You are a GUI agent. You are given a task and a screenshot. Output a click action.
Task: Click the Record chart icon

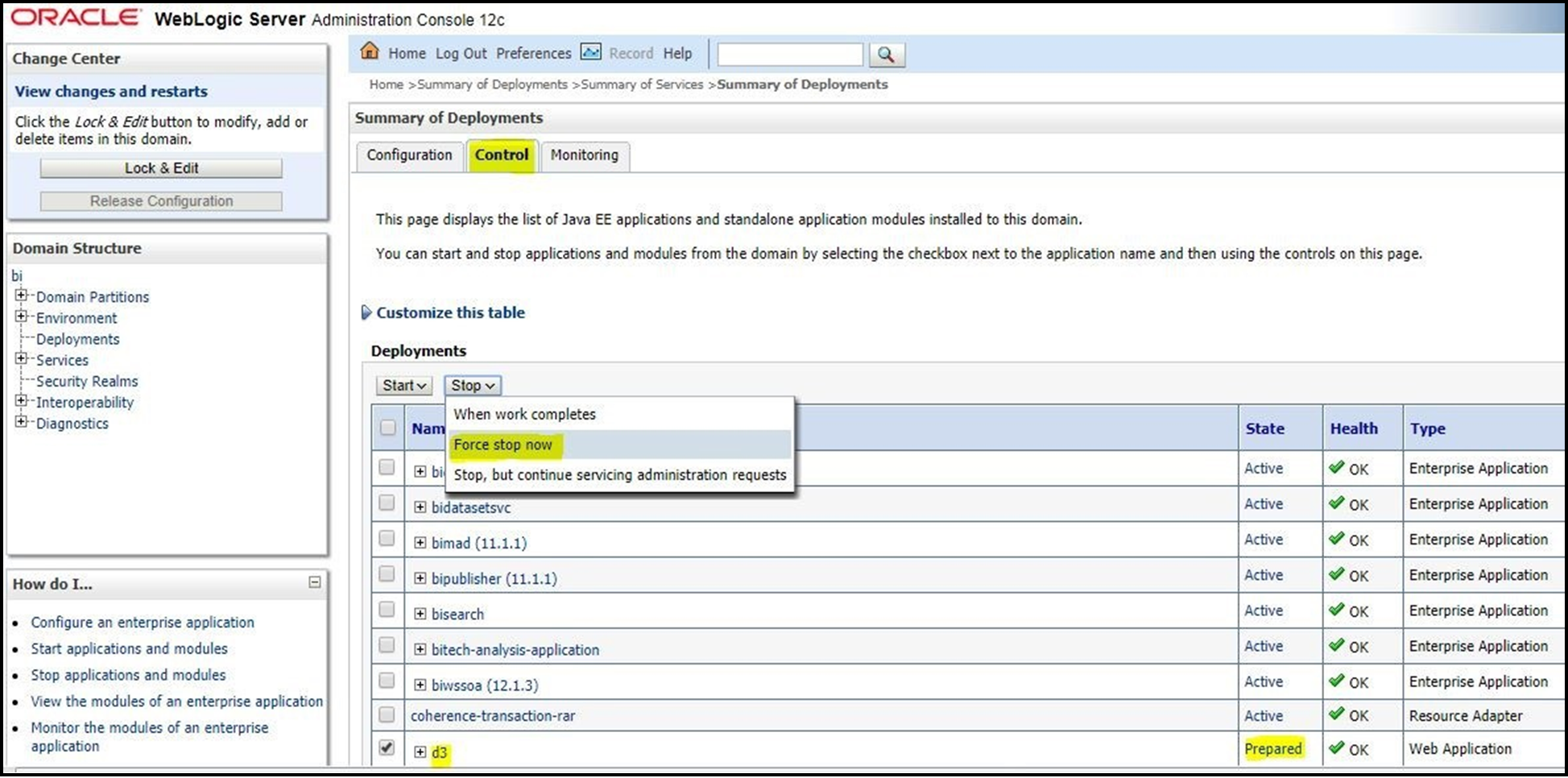point(591,52)
